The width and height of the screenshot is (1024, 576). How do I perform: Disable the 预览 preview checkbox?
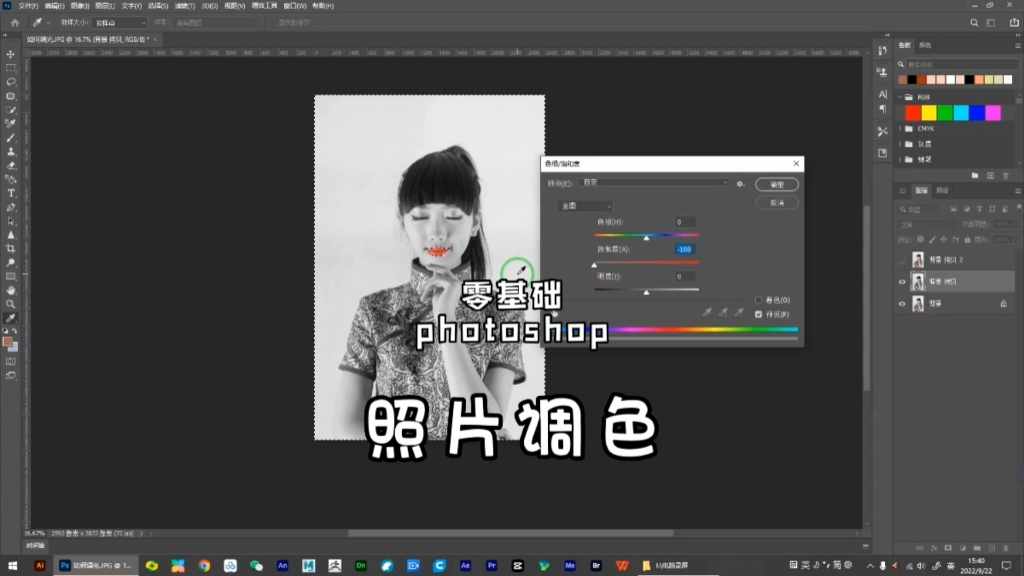(x=759, y=314)
